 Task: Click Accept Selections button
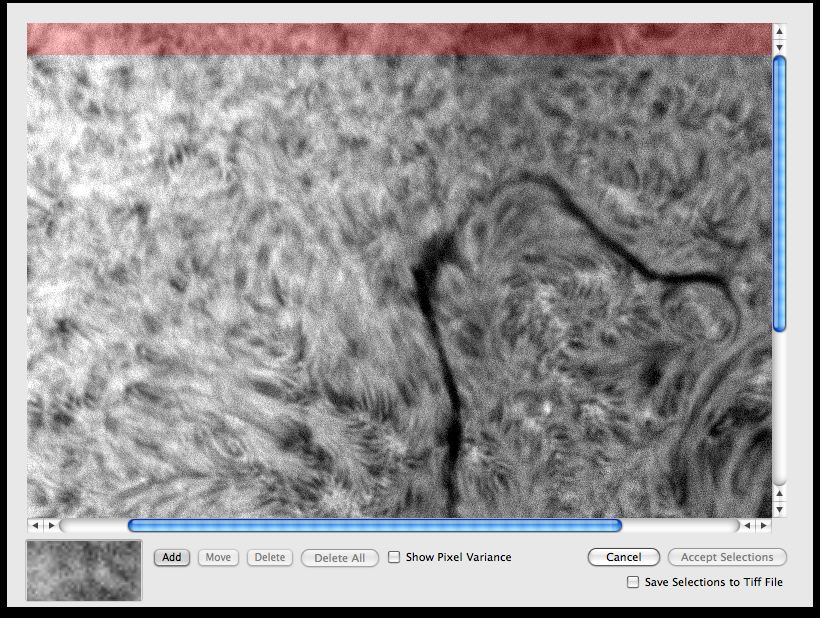[727, 557]
